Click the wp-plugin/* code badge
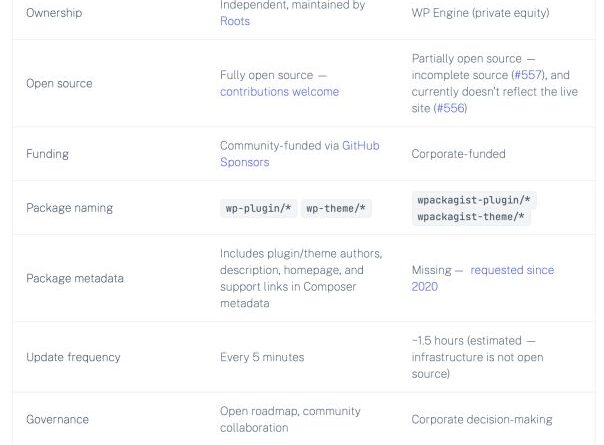The width and height of the screenshot is (604, 445). (257, 208)
